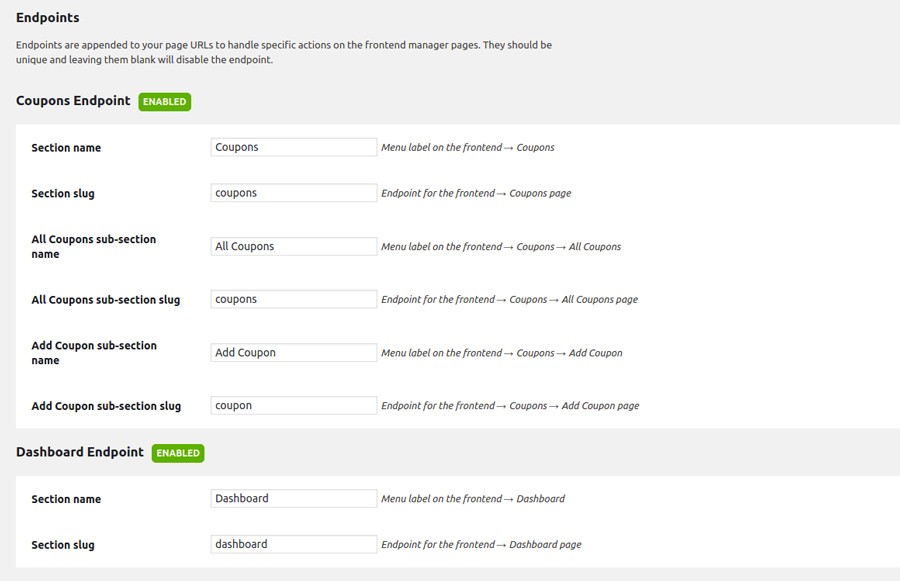Click the main Endpoints heading
This screenshot has width=900, height=581.
[x=47, y=18]
